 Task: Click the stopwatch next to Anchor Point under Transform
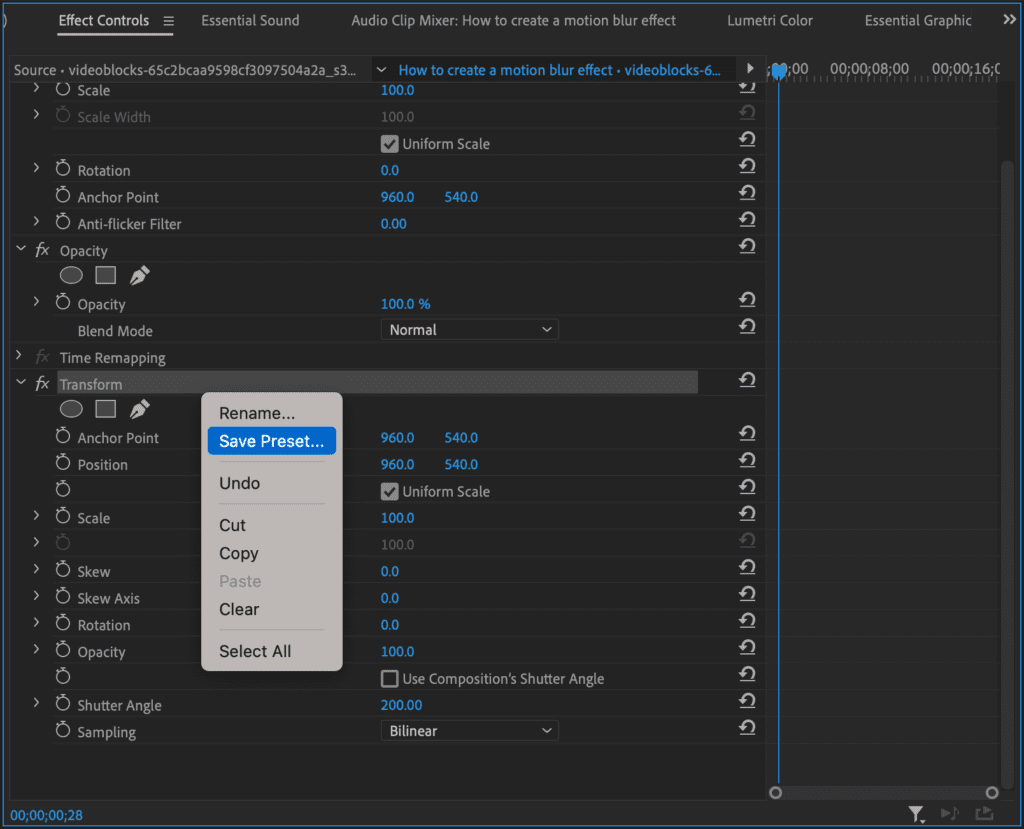[x=63, y=438]
